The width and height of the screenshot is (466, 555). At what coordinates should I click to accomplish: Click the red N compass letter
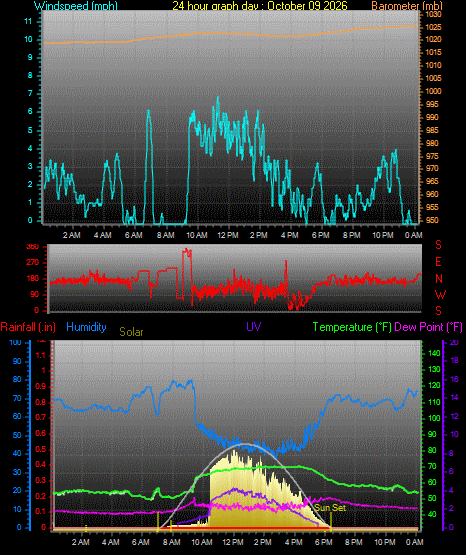pyautogui.click(x=439, y=279)
